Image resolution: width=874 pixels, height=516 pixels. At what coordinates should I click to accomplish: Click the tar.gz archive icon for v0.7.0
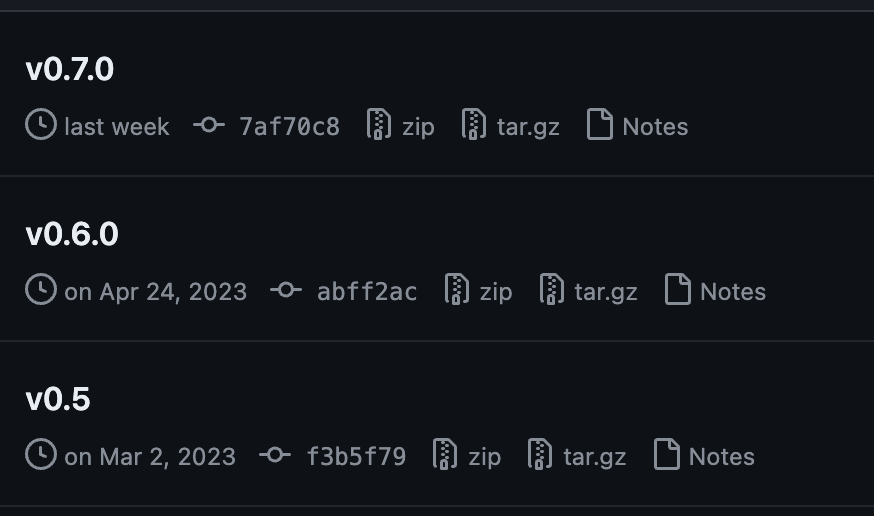[x=474, y=124]
